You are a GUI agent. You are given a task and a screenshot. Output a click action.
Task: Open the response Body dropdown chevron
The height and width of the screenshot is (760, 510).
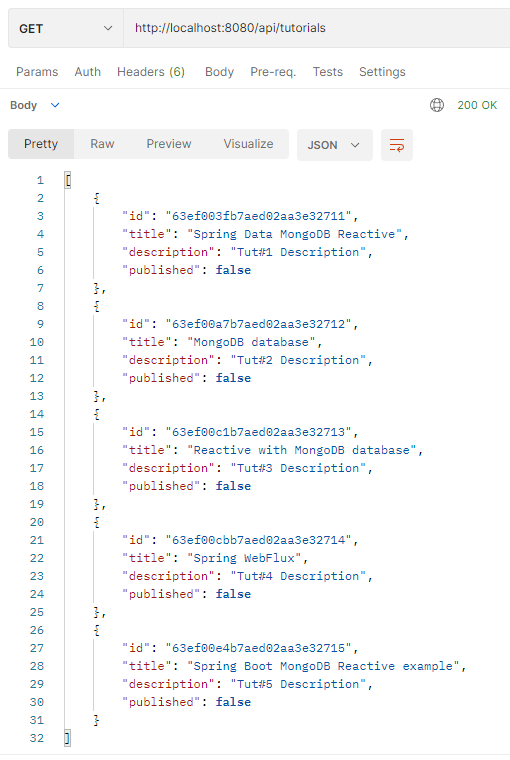pyautogui.click(x=55, y=105)
